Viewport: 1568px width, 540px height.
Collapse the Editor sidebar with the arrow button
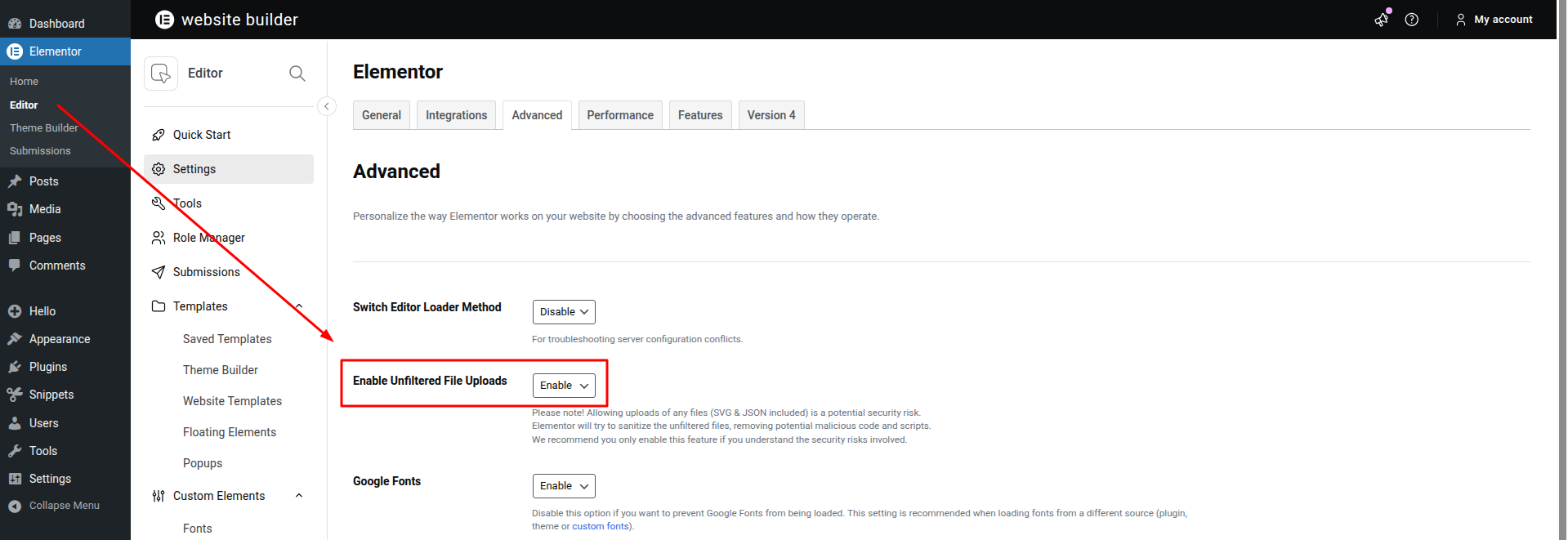click(327, 106)
